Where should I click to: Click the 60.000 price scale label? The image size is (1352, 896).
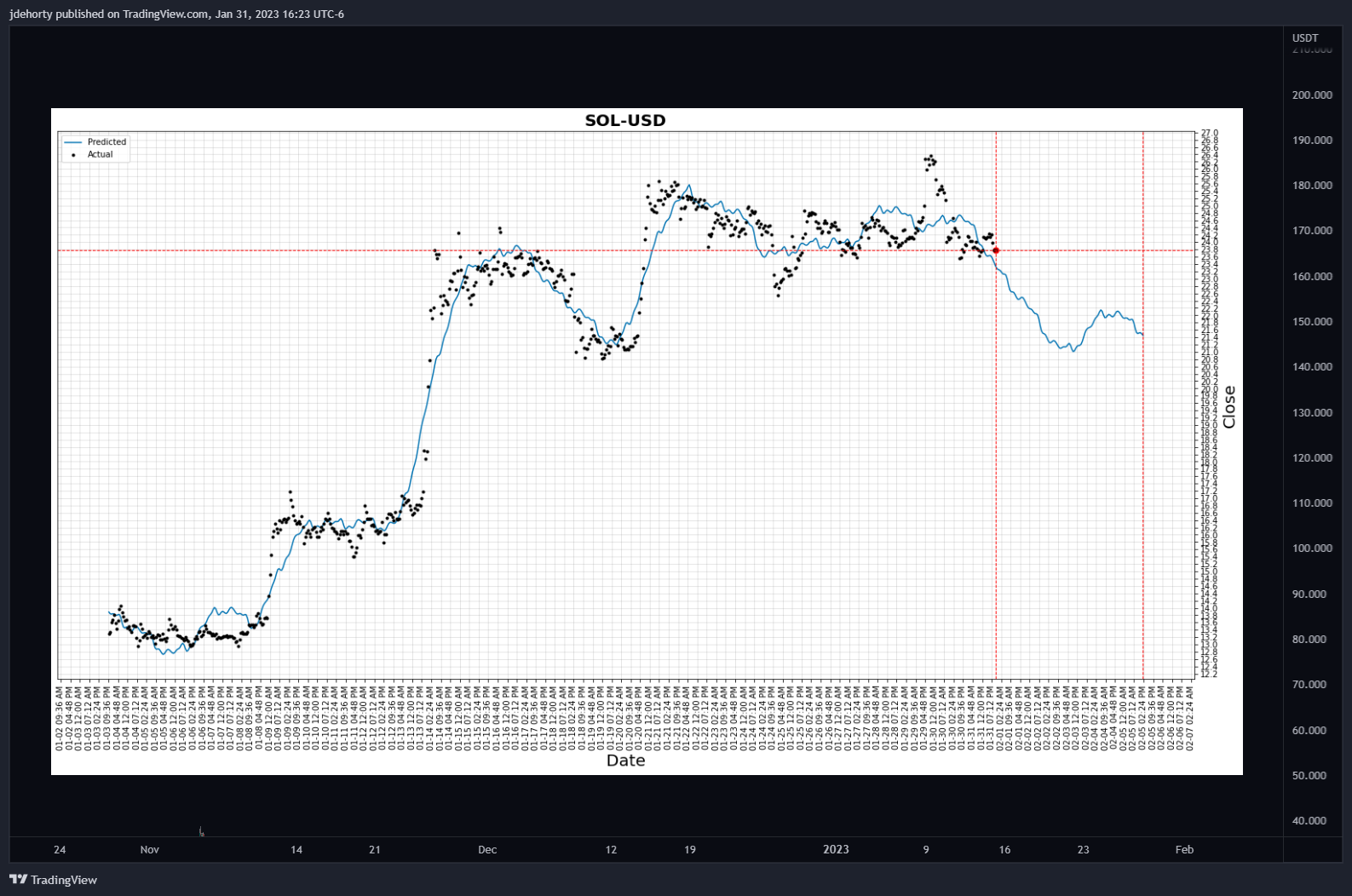click(x=1309, y=730)
